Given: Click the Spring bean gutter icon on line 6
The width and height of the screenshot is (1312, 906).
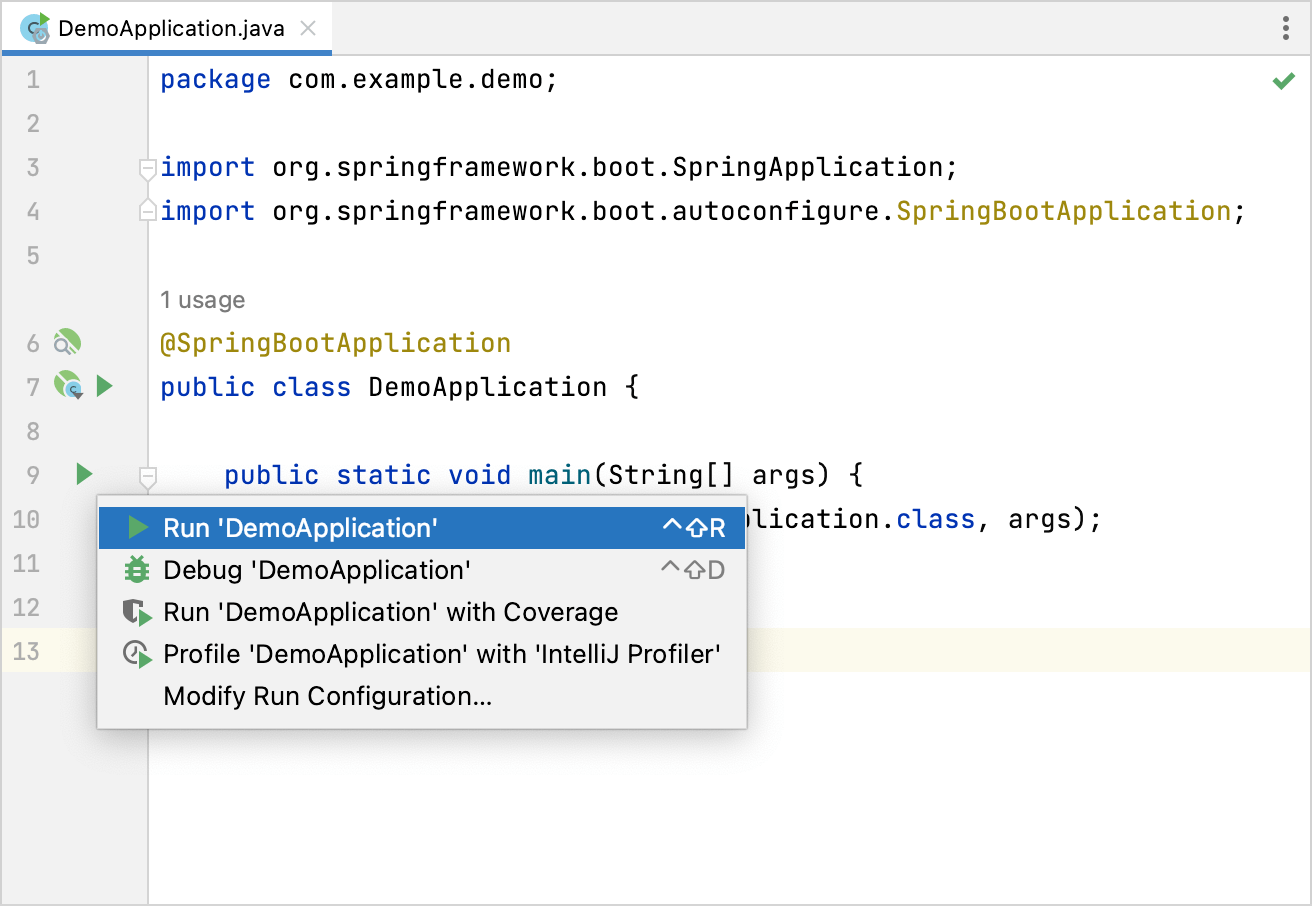Looking at the screenshot, I should (66, 342).
